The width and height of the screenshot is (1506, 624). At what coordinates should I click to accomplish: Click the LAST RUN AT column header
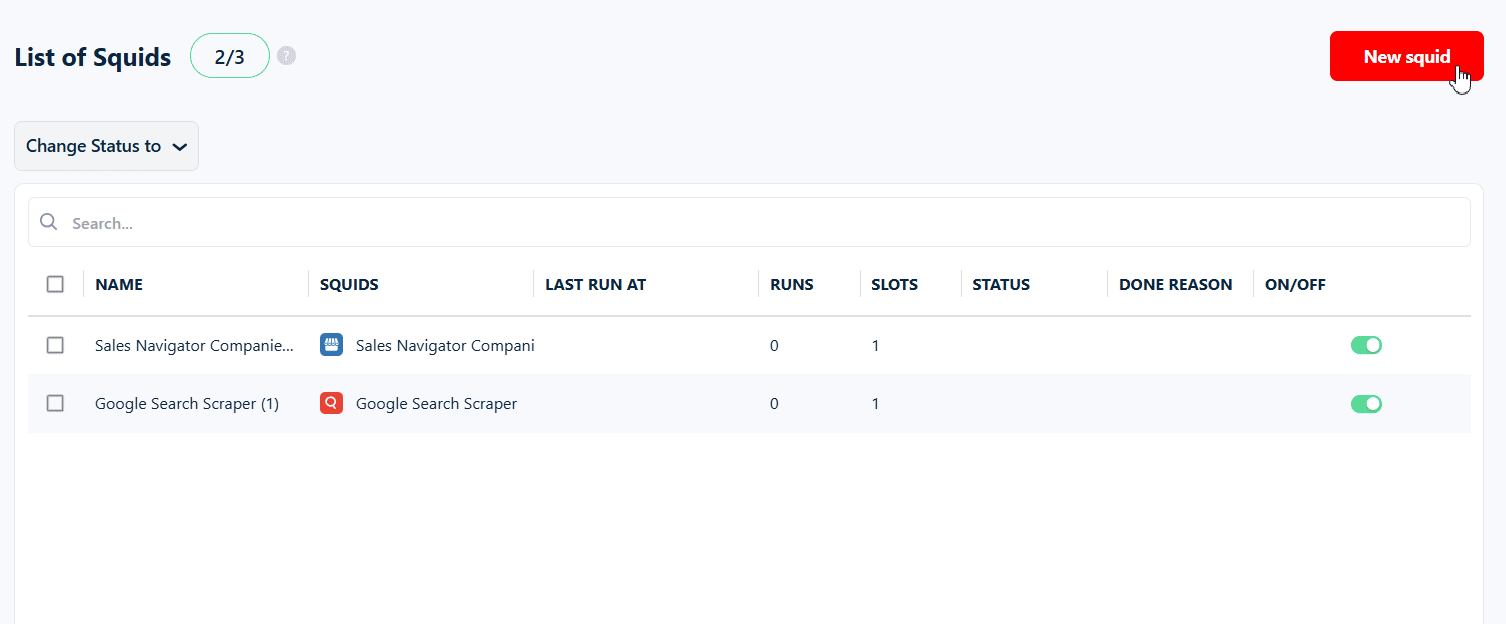pos(595,284)
